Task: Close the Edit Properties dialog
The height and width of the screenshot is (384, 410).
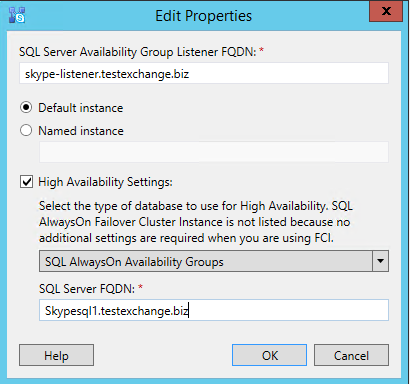Action: [386, 11]
